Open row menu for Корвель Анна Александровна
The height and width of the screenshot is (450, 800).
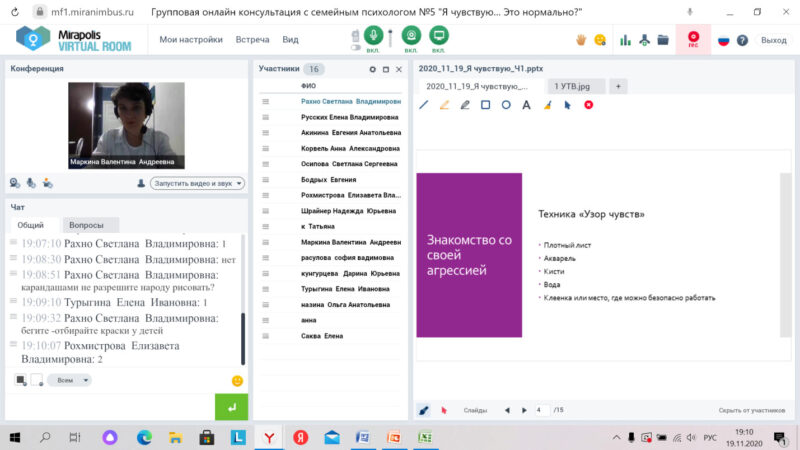pos(265,148)
